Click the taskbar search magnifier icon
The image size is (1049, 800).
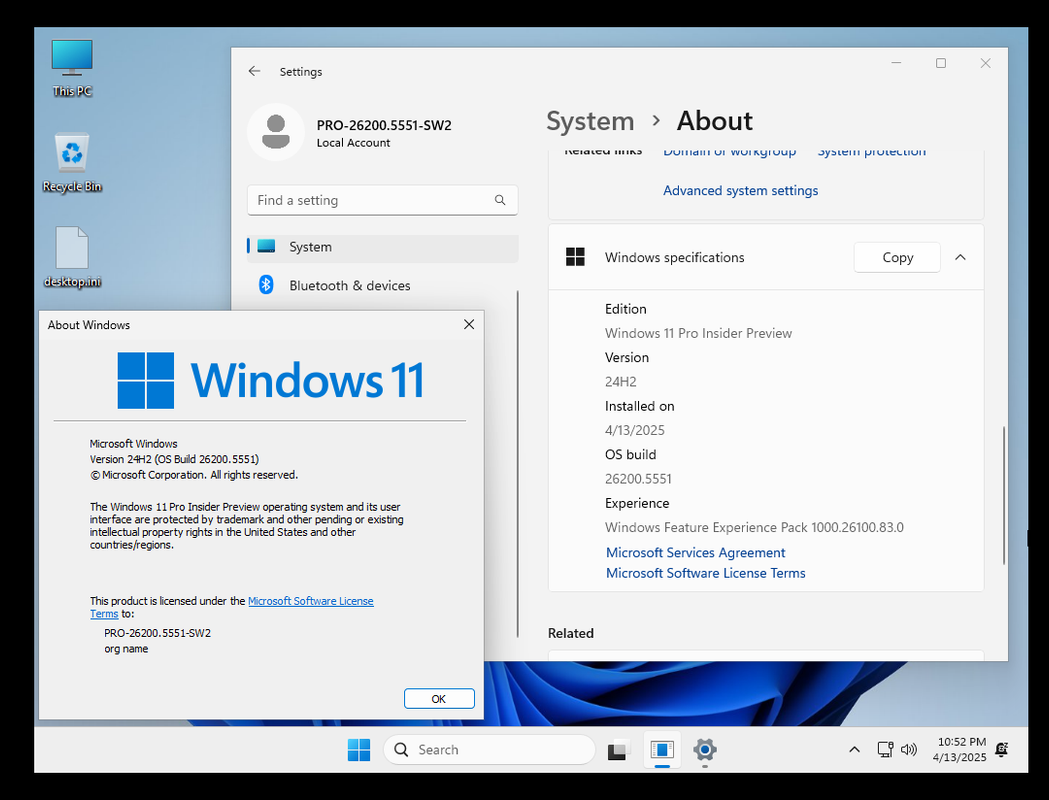click(x=401, y=750)
